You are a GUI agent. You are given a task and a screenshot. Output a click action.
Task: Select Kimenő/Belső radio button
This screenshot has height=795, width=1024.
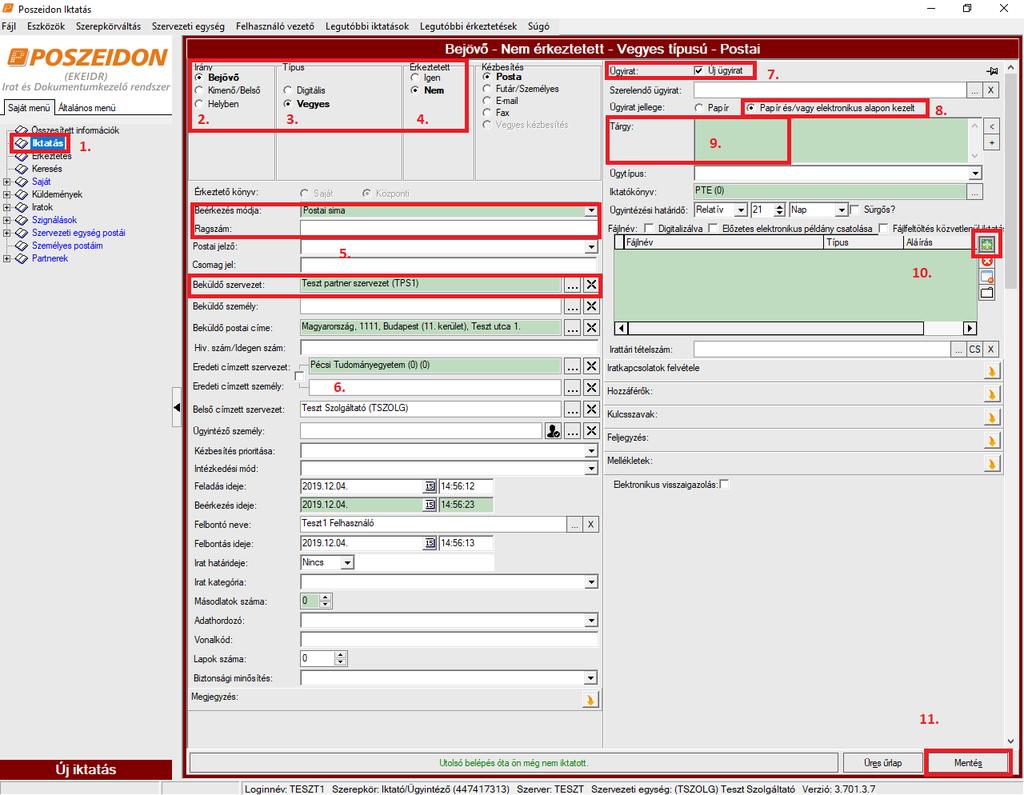[199, 90]
